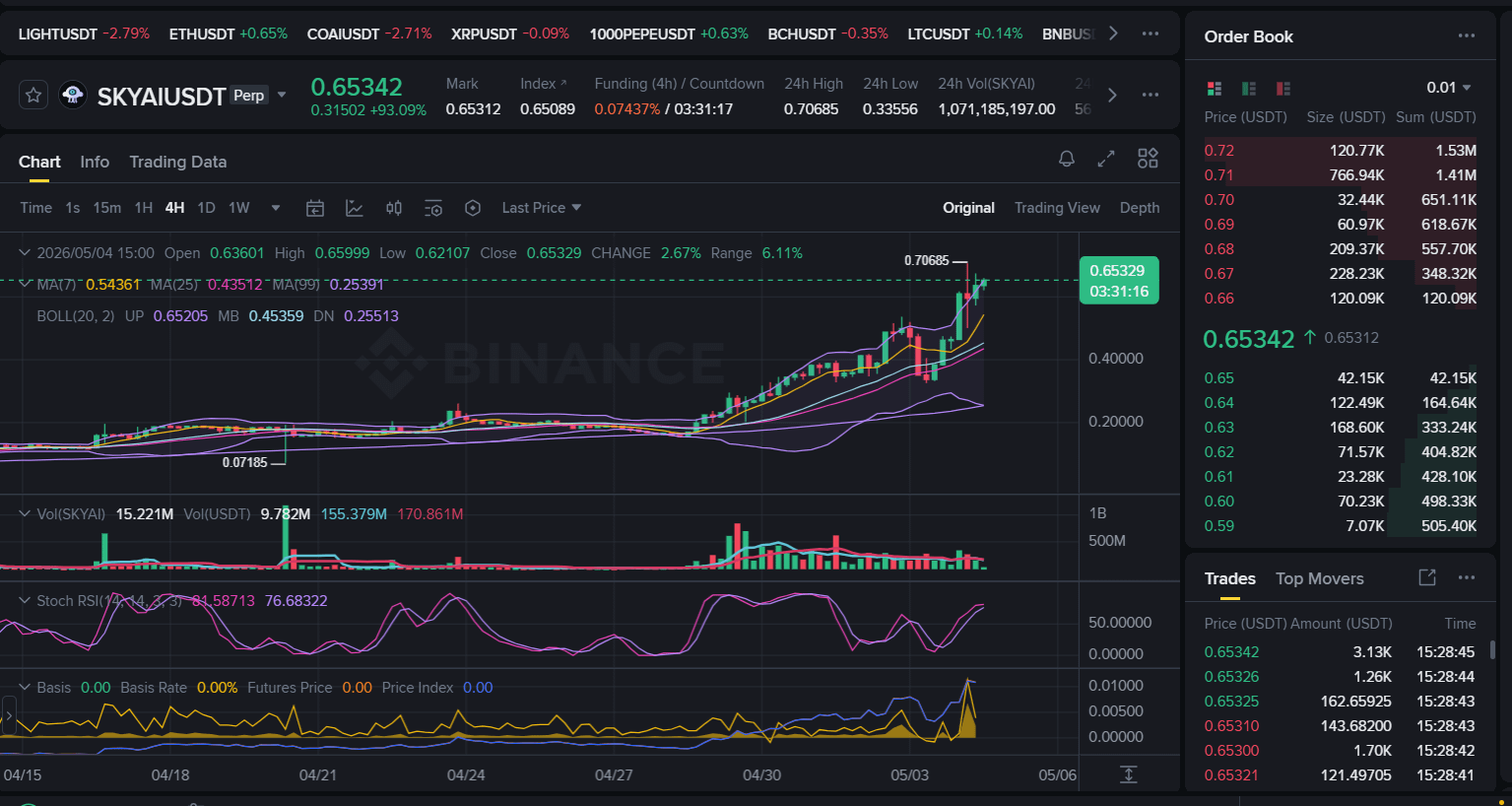Show both bids and asks order book view
This screenshot has height=806, width=1512.
[1214, 89]
